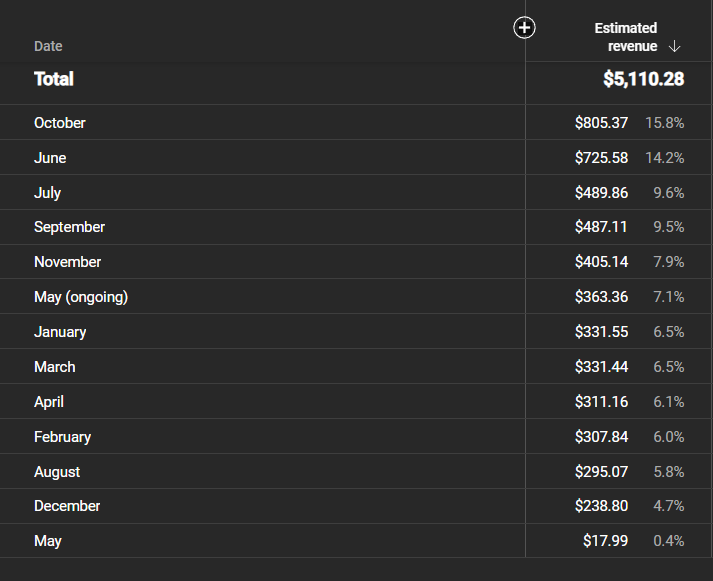Click the September row label

70,227
